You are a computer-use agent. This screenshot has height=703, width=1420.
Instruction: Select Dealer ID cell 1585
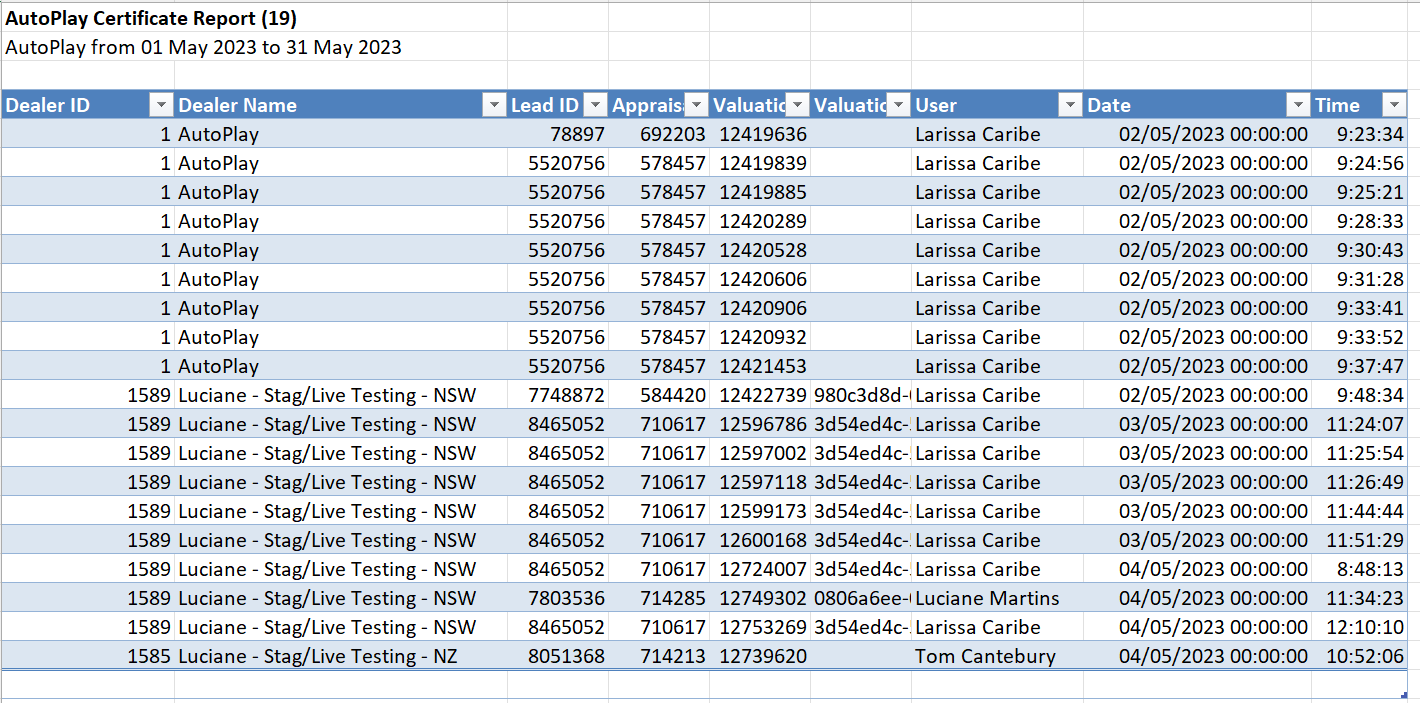[89, 656]
